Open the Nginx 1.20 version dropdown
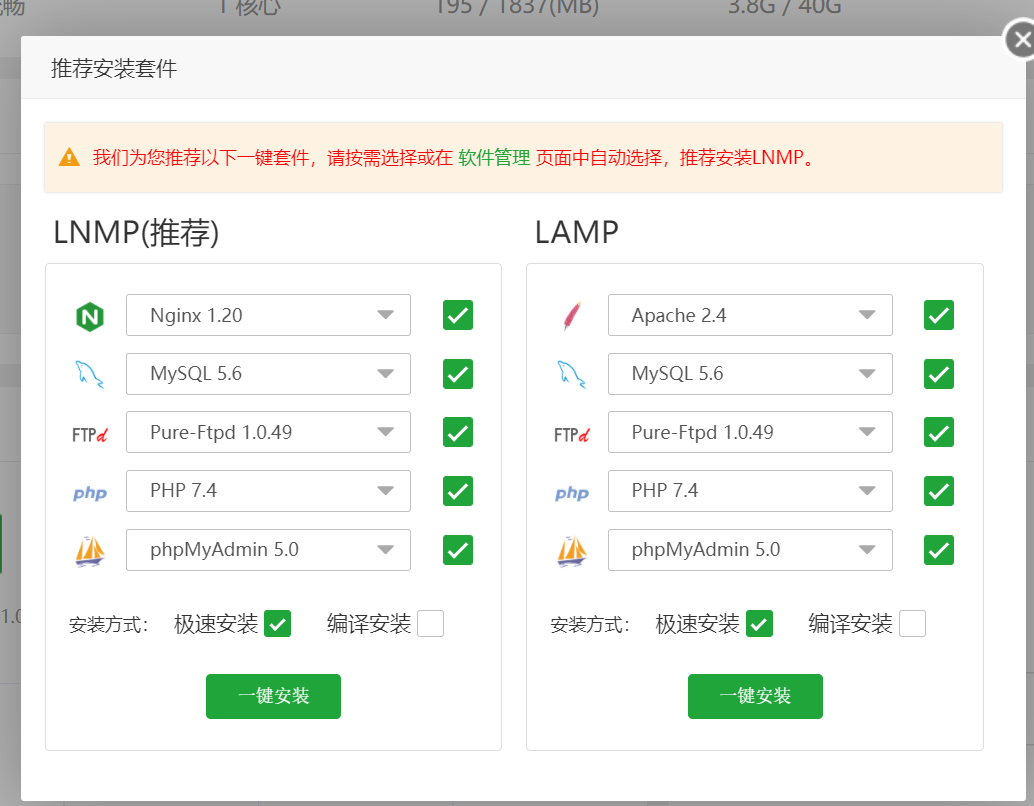Screen dimensions: 1034x806 click(268, 315)
